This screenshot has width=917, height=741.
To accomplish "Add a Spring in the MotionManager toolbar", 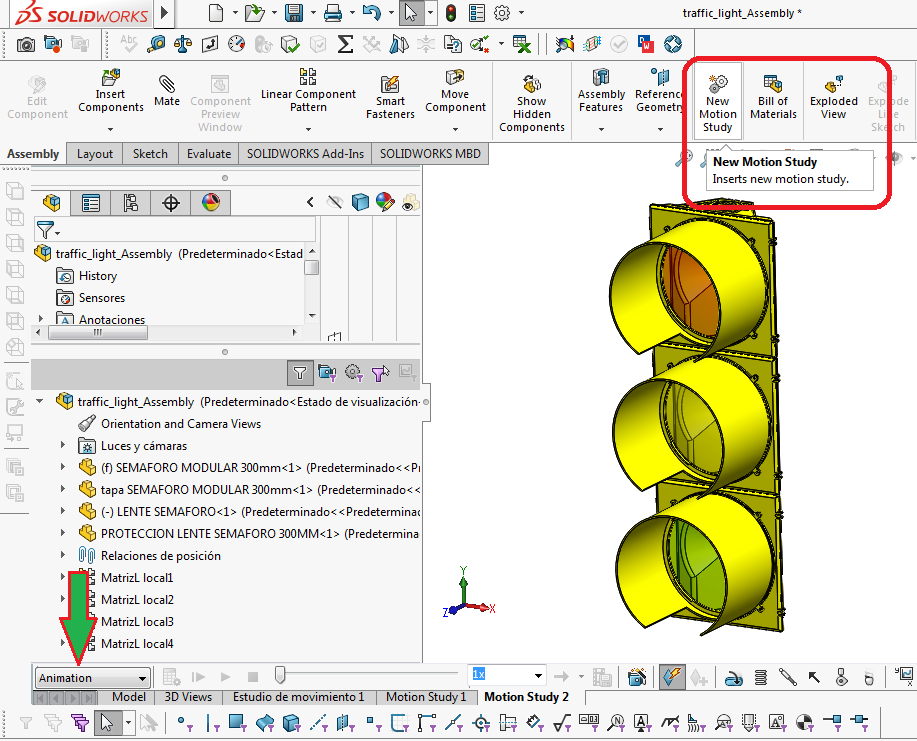I will (761, 677).
